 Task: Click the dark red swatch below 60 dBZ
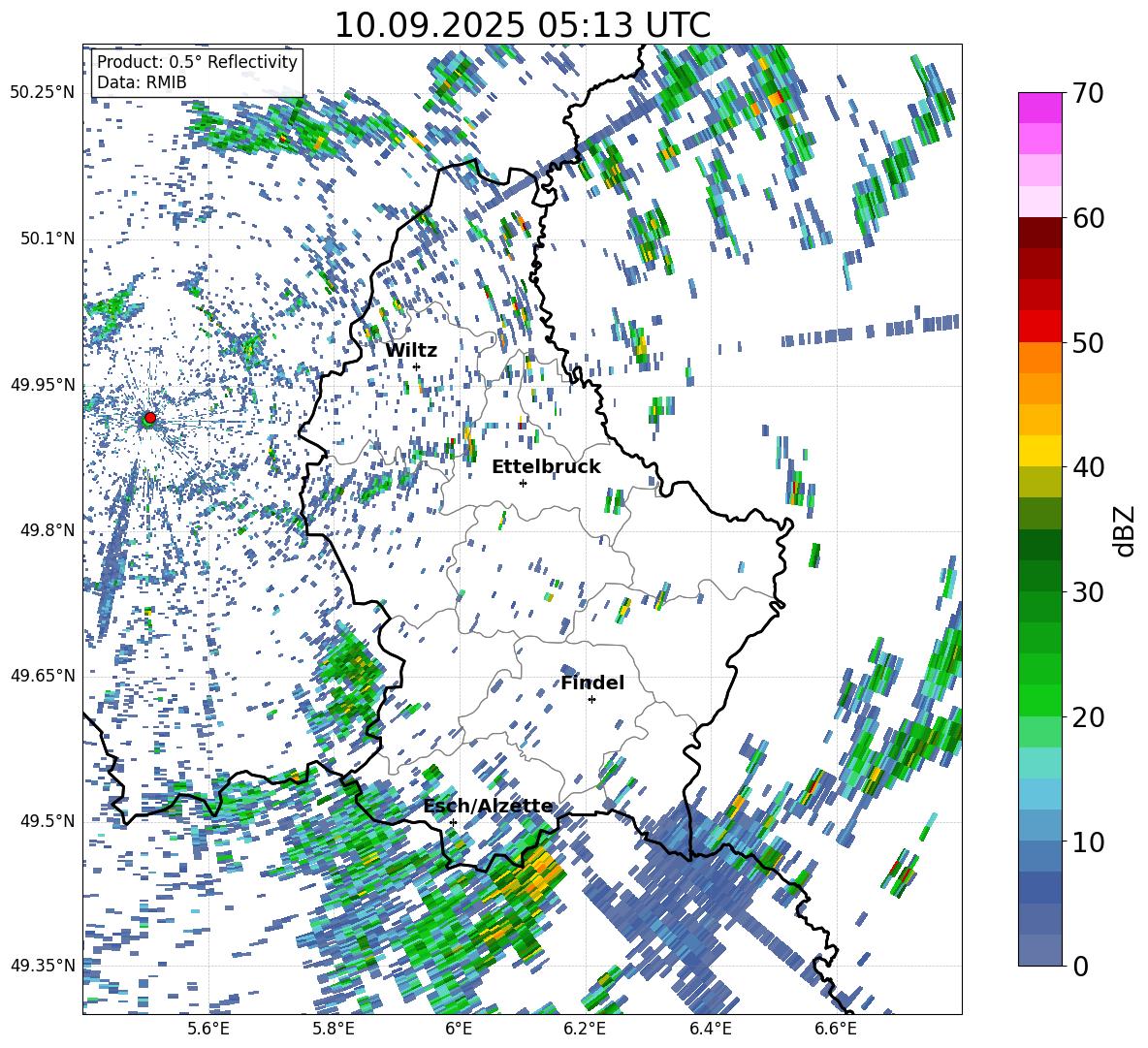tap(1039, 233)
